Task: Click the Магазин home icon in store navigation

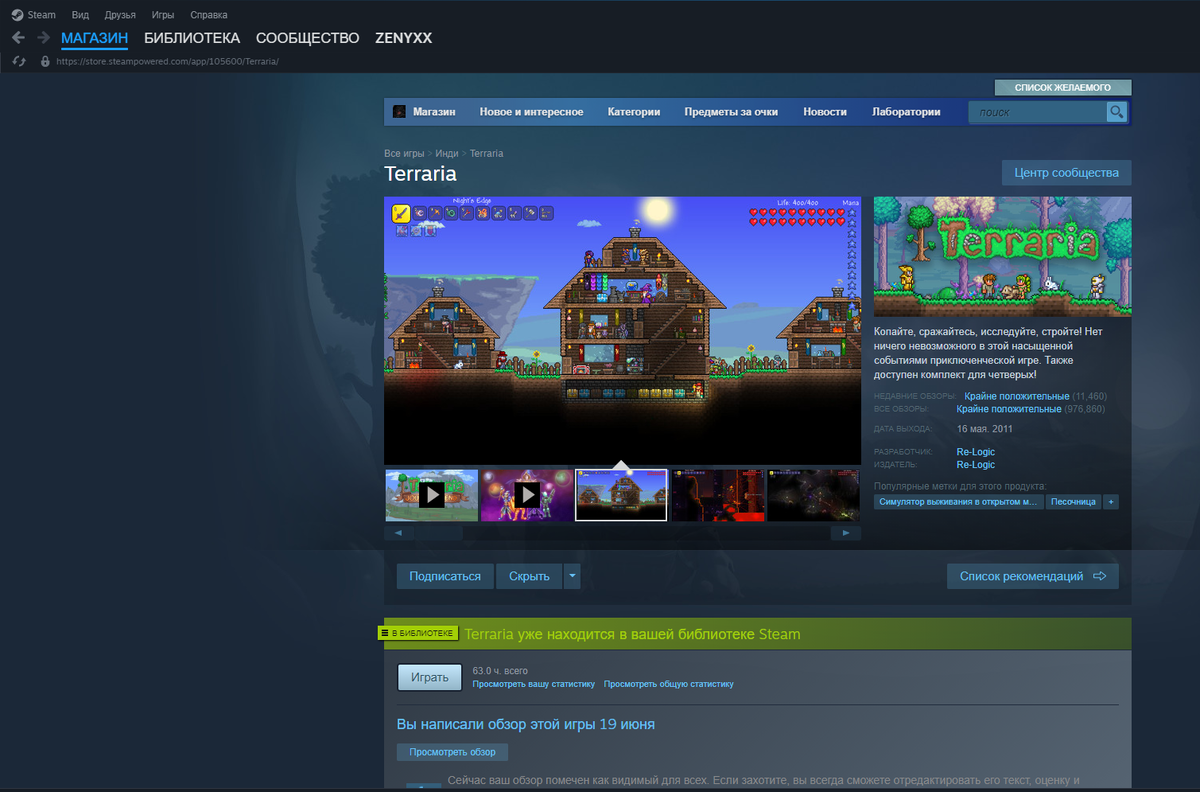Action: 398,112
